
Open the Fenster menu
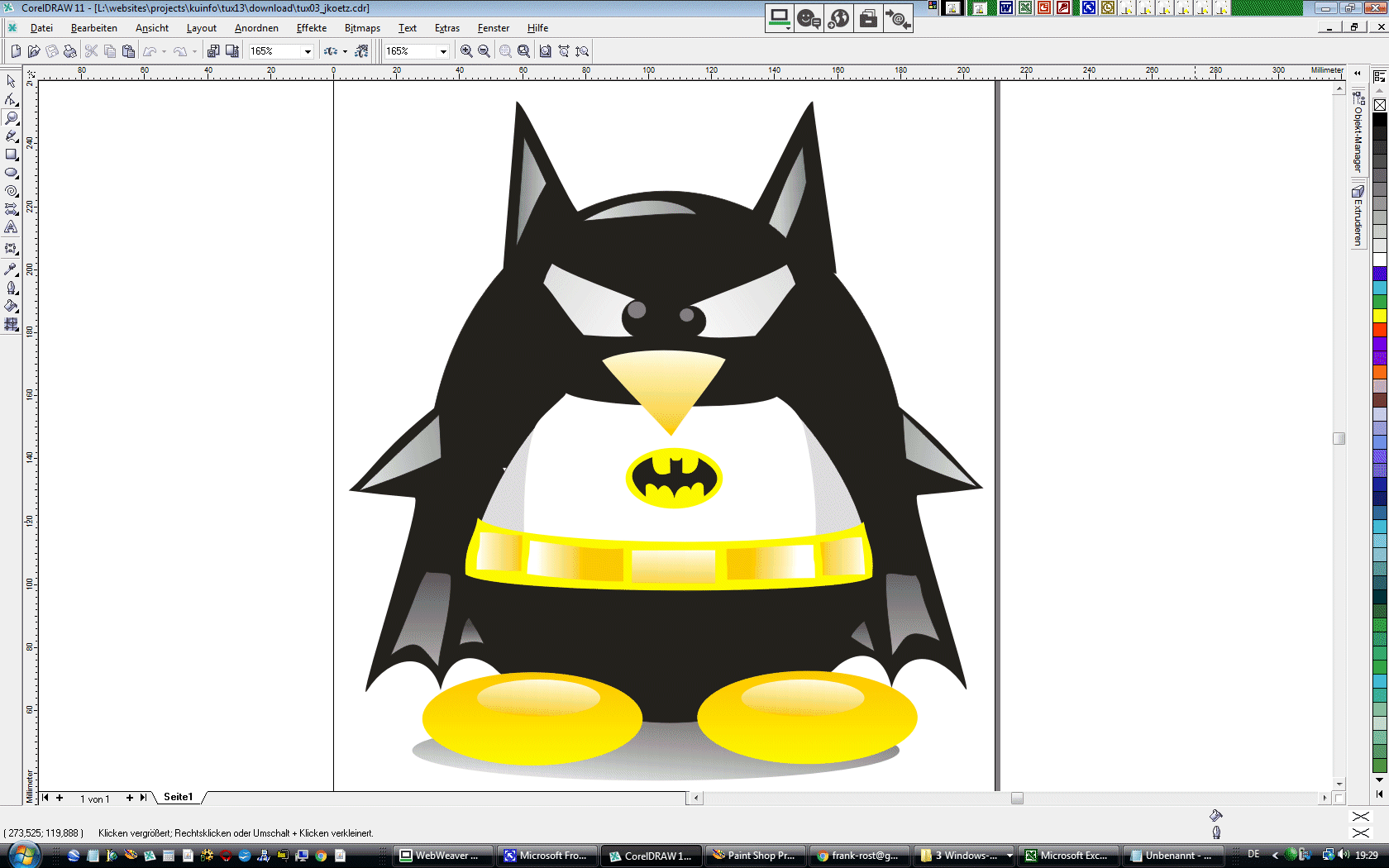coord(494,28)
